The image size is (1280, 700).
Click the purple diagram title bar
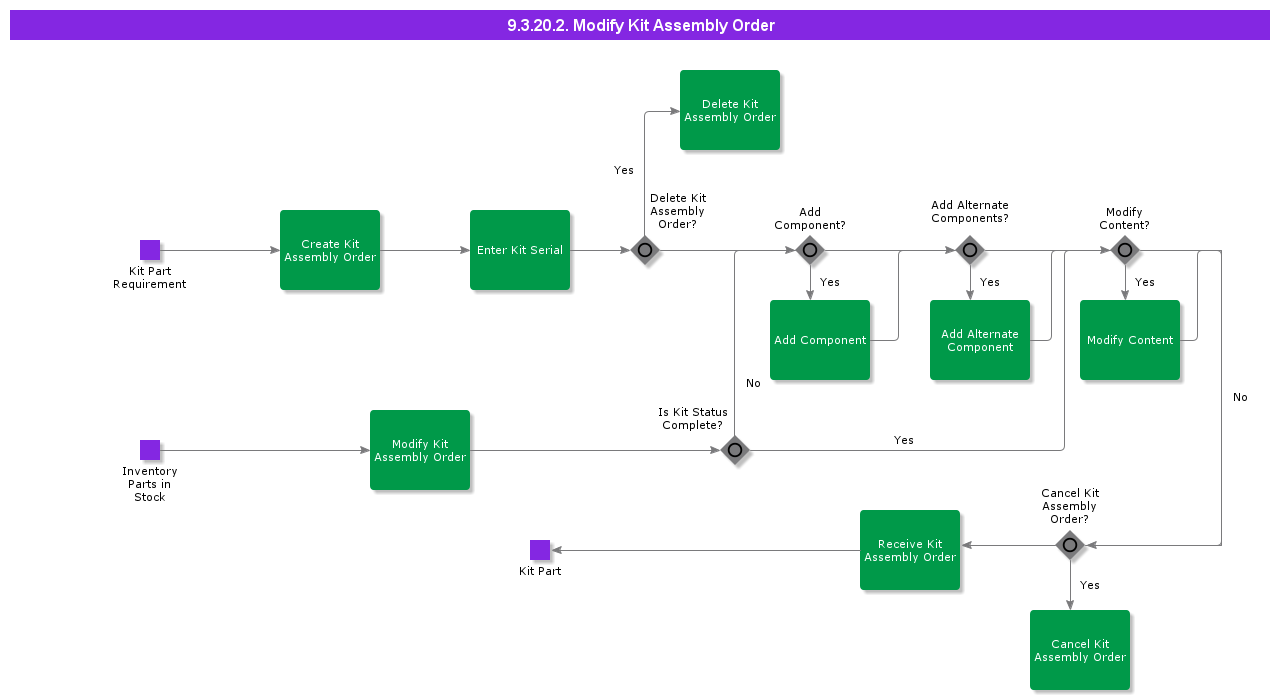click(x=640, y=25)
